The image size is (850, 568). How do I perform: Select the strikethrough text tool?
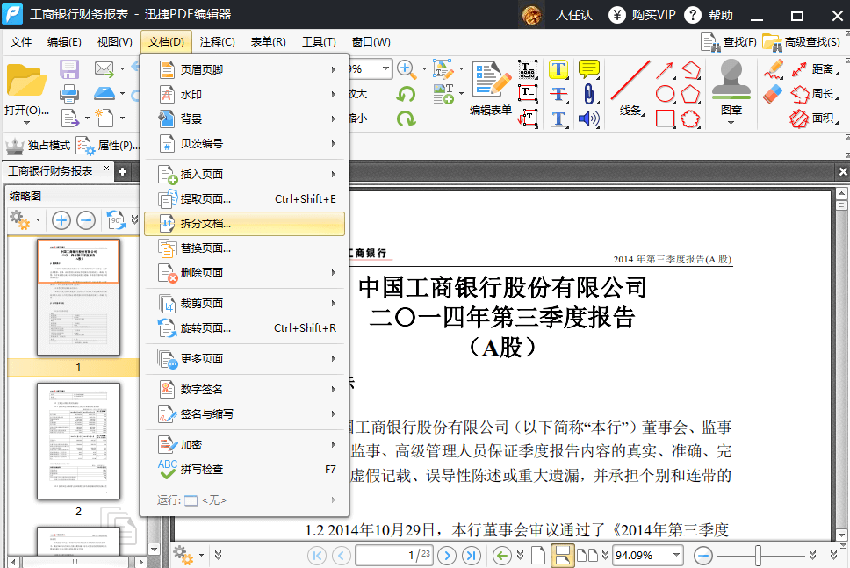pyautogui.click(x=558, y=94)
